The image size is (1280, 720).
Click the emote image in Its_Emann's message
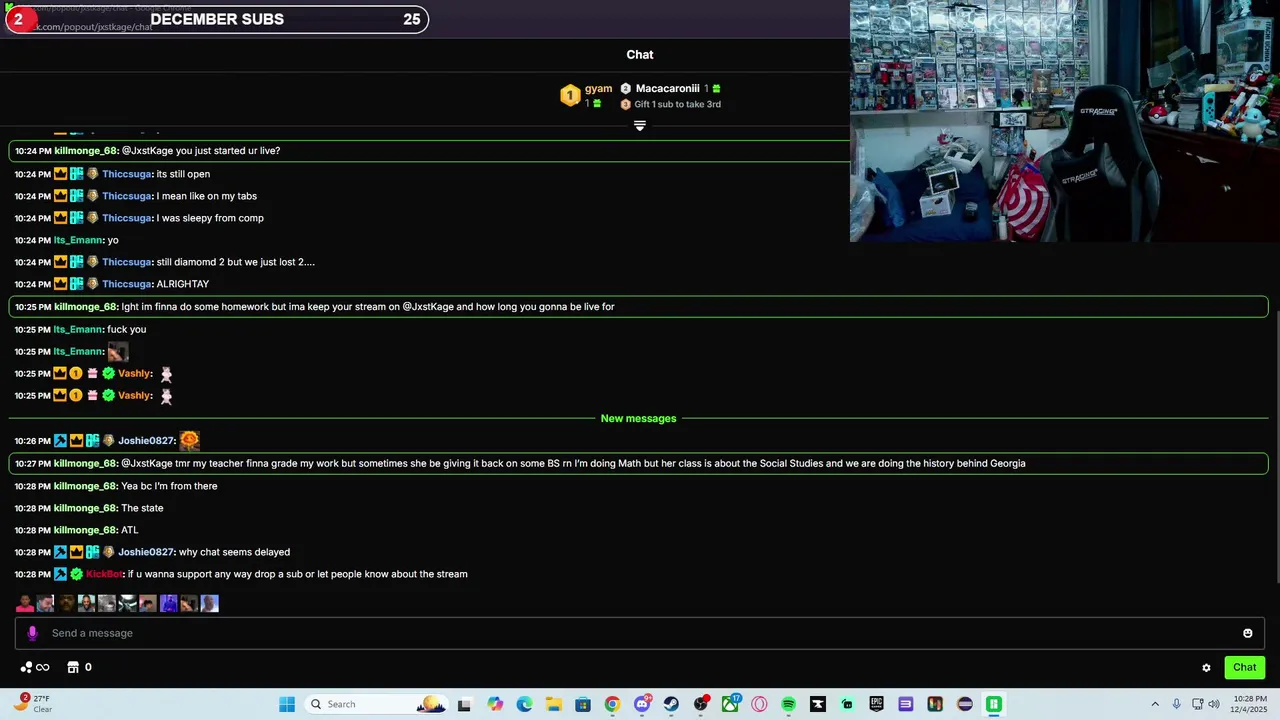pos(118,352)
